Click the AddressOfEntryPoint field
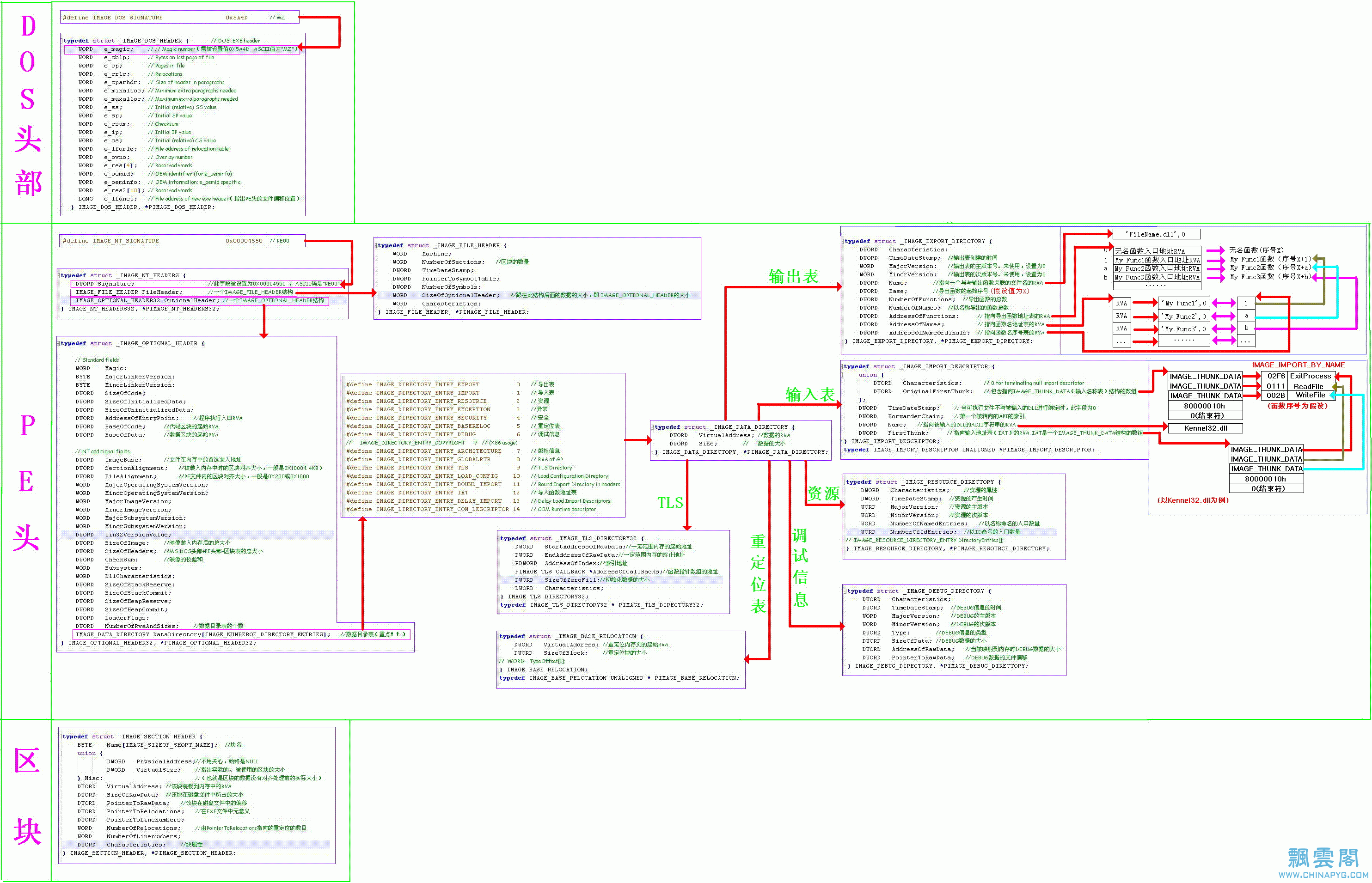Viewport: 1372px width, 883px height. [x=159, y=419]
